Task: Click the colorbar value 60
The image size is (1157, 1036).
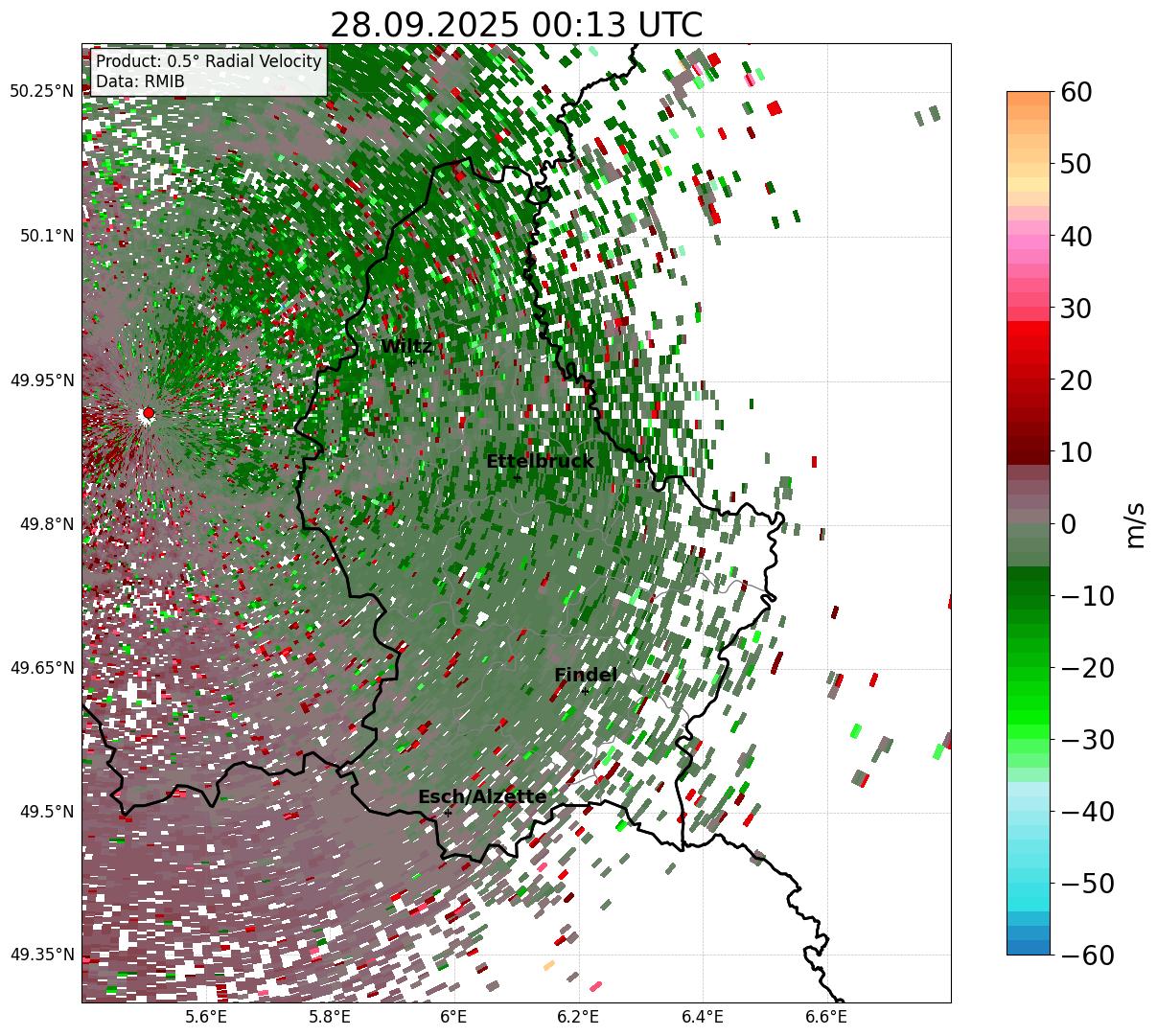Action: 1075,92
